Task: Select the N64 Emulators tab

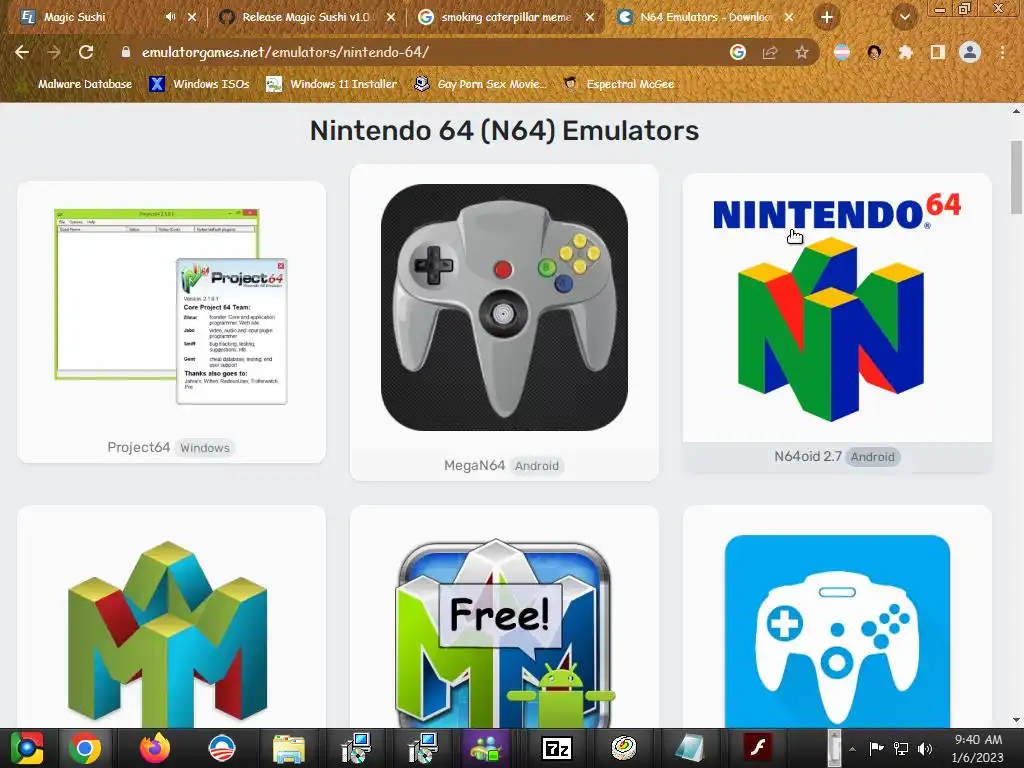Action: (x=706, y=18)
